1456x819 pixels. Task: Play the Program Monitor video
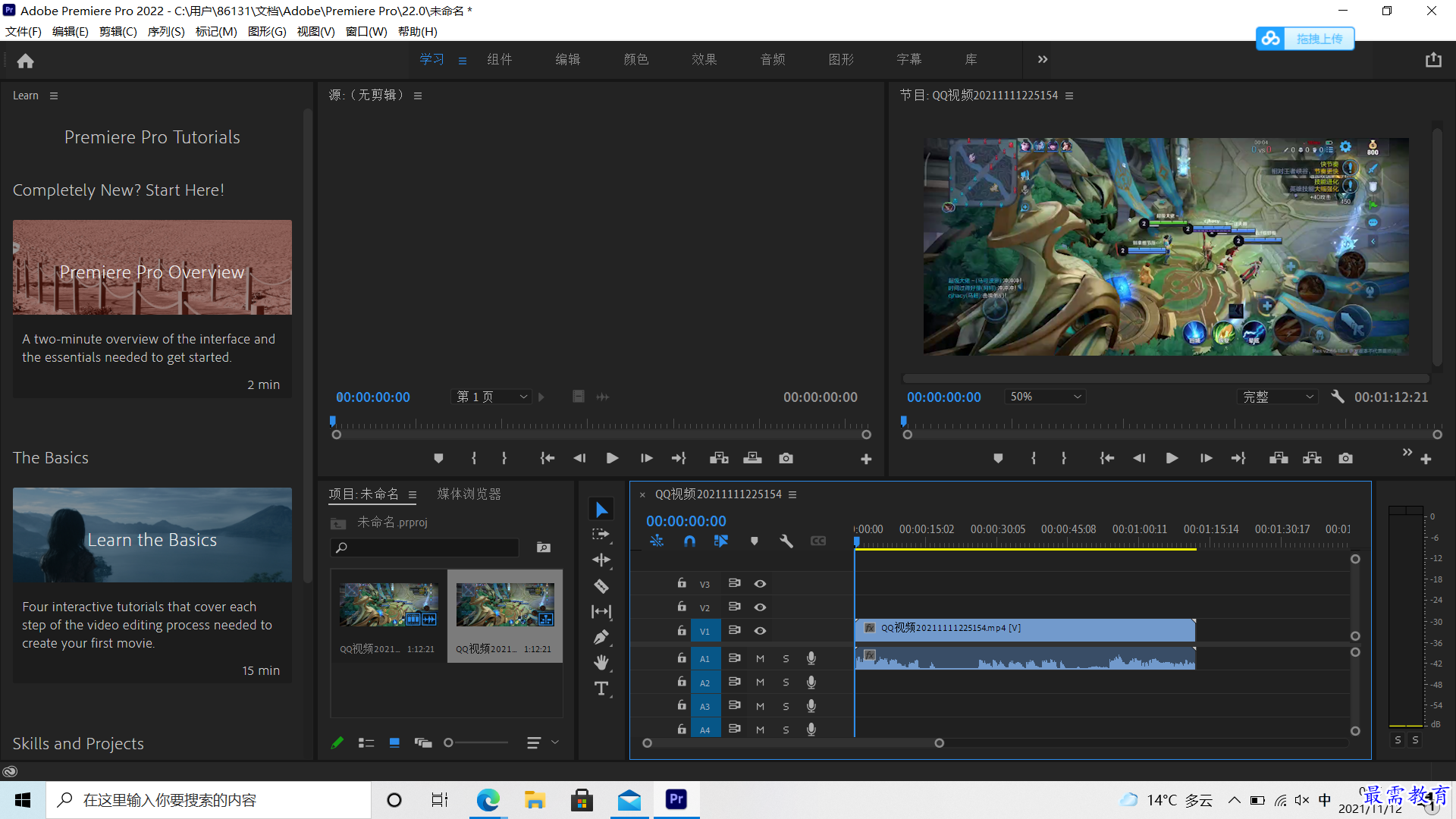pyautogui.click(x=1172, y=458)
